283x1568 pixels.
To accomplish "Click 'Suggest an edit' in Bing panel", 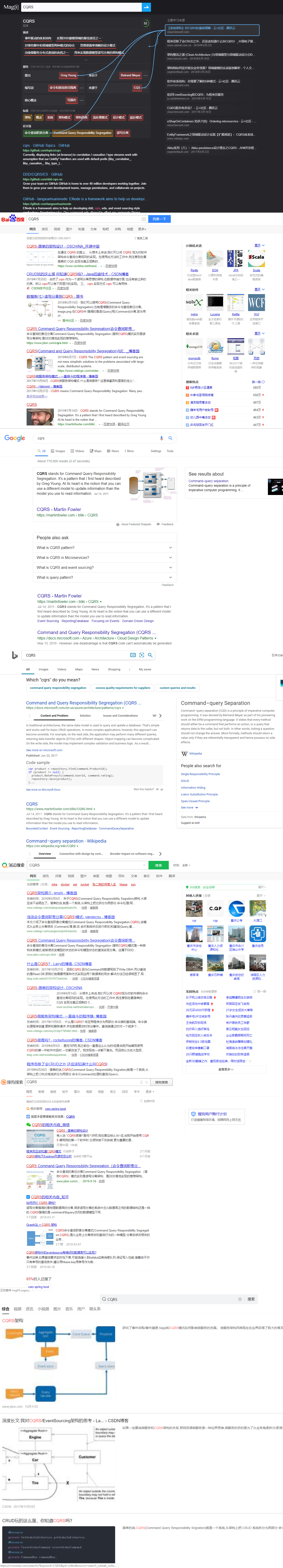I will point(190,823).
